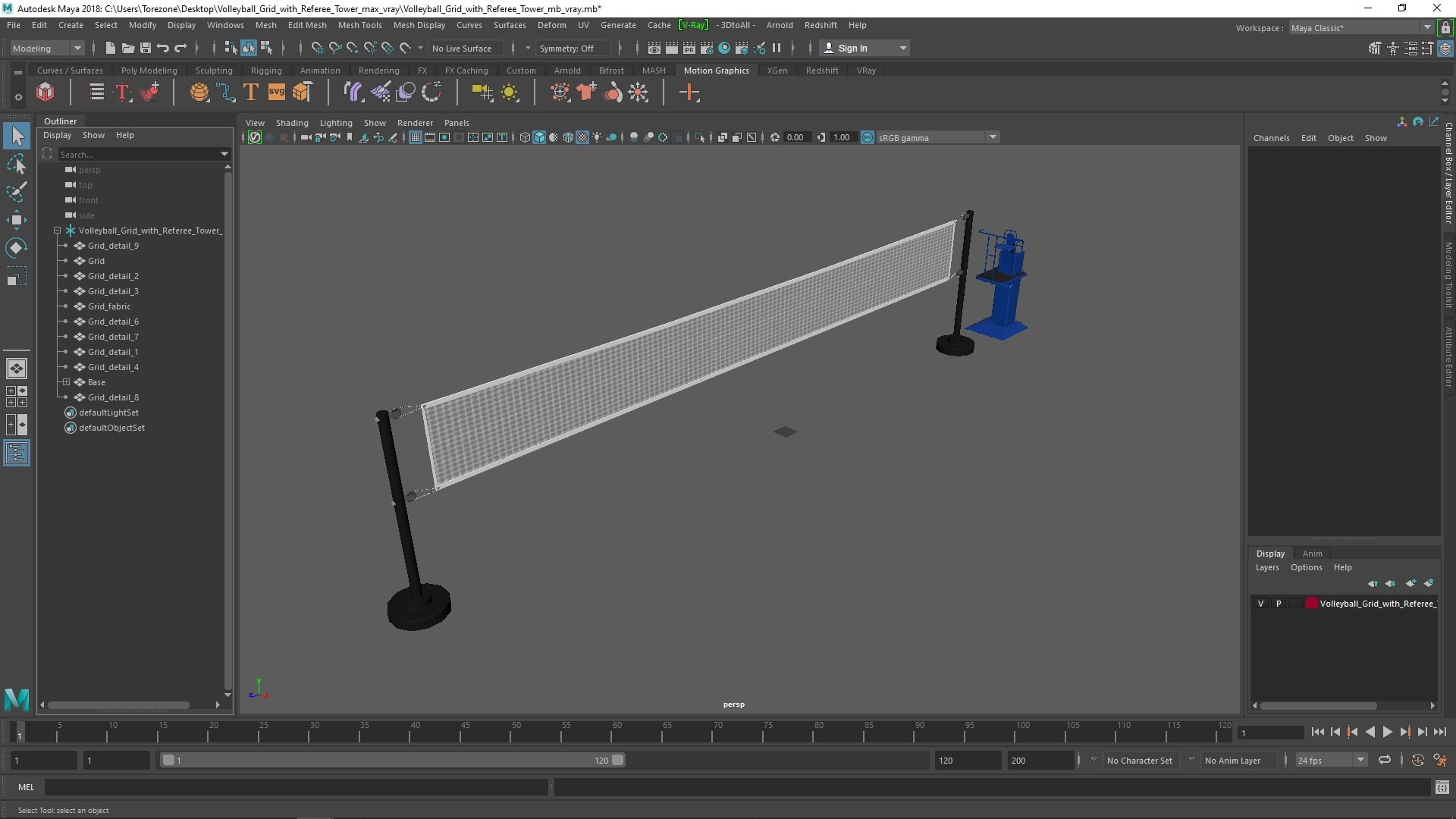Image resolution: width=1456 pixels, height=819 pixels.
Task: Click the Save scene icon
Action: tap(146, 48)
